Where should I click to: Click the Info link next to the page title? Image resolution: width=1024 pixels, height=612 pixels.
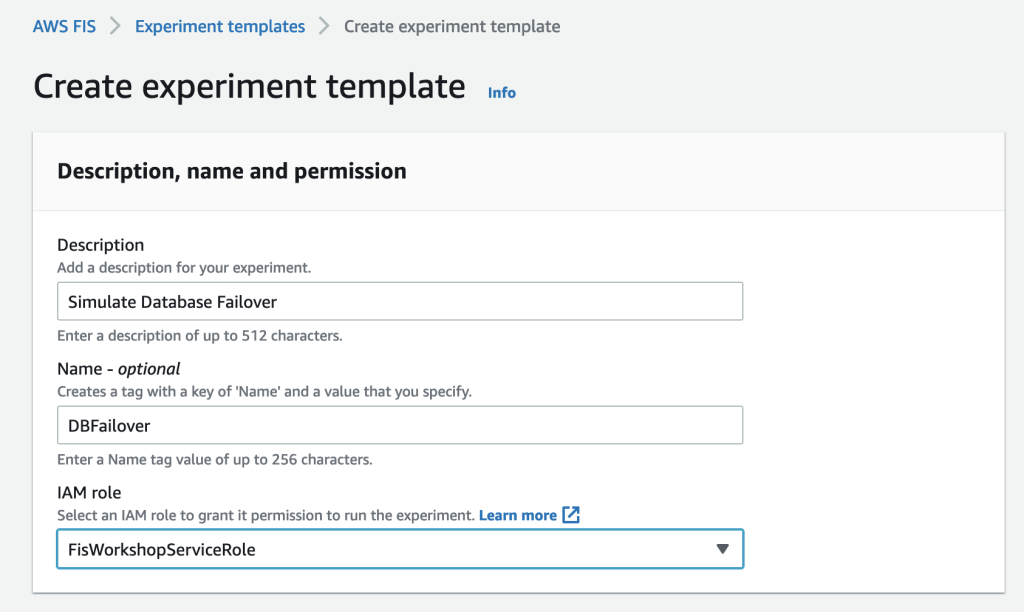tap(501, 92)
